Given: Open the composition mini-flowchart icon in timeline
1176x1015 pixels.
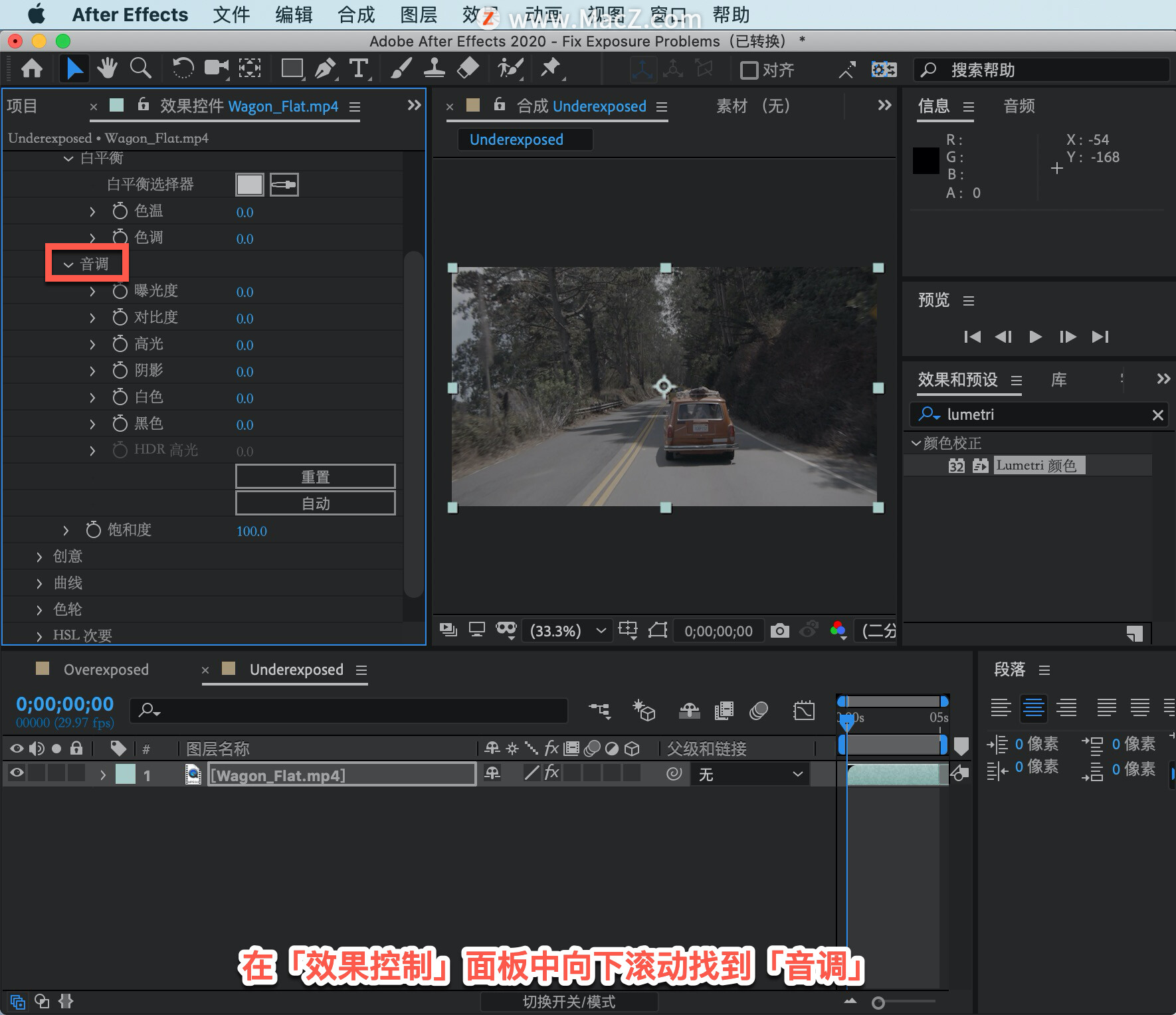Looking at the screenshot, I should point(600,711).
